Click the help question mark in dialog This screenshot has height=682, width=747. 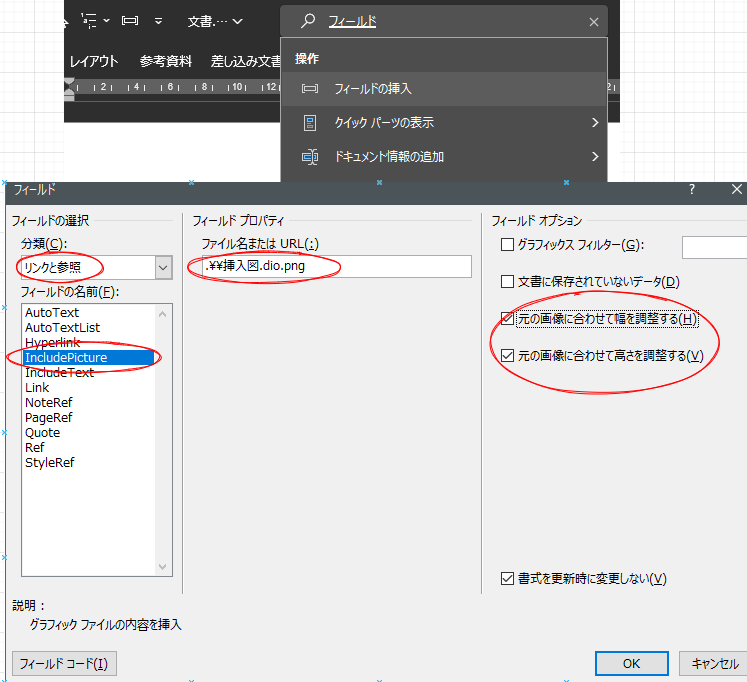692,189
